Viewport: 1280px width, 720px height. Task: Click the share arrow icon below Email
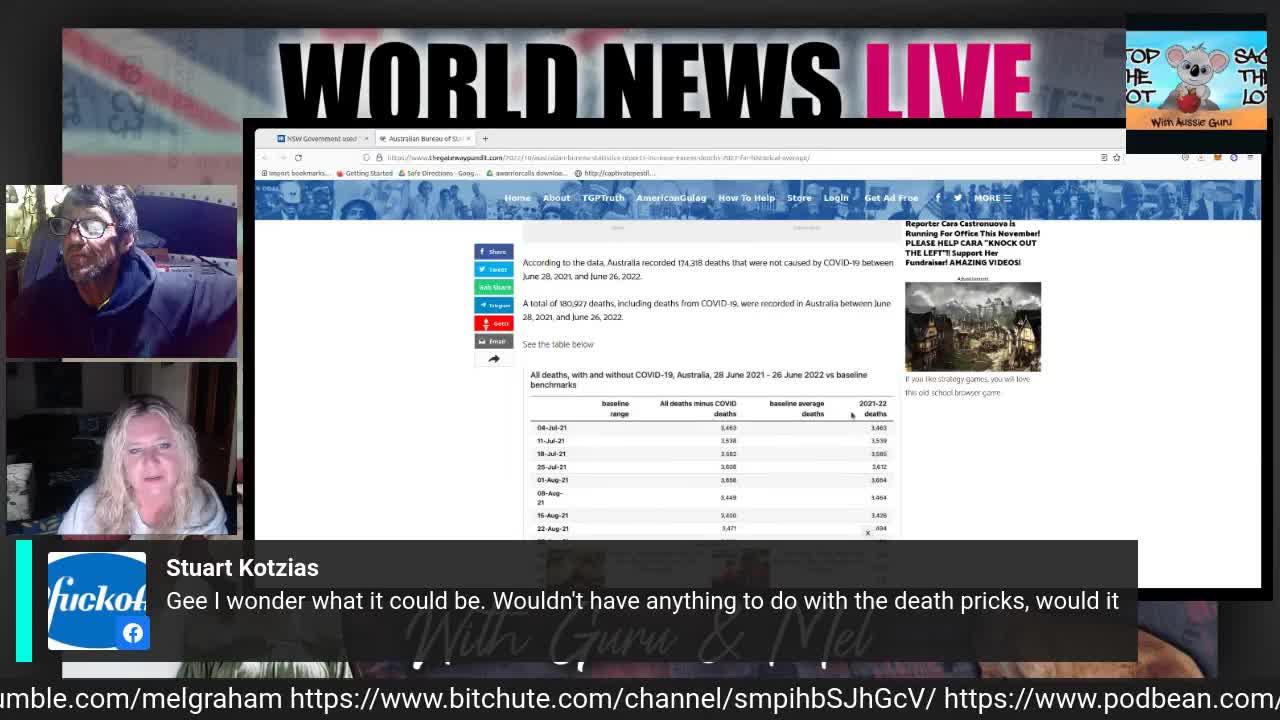pyautogui.click(x=493, y=358)
